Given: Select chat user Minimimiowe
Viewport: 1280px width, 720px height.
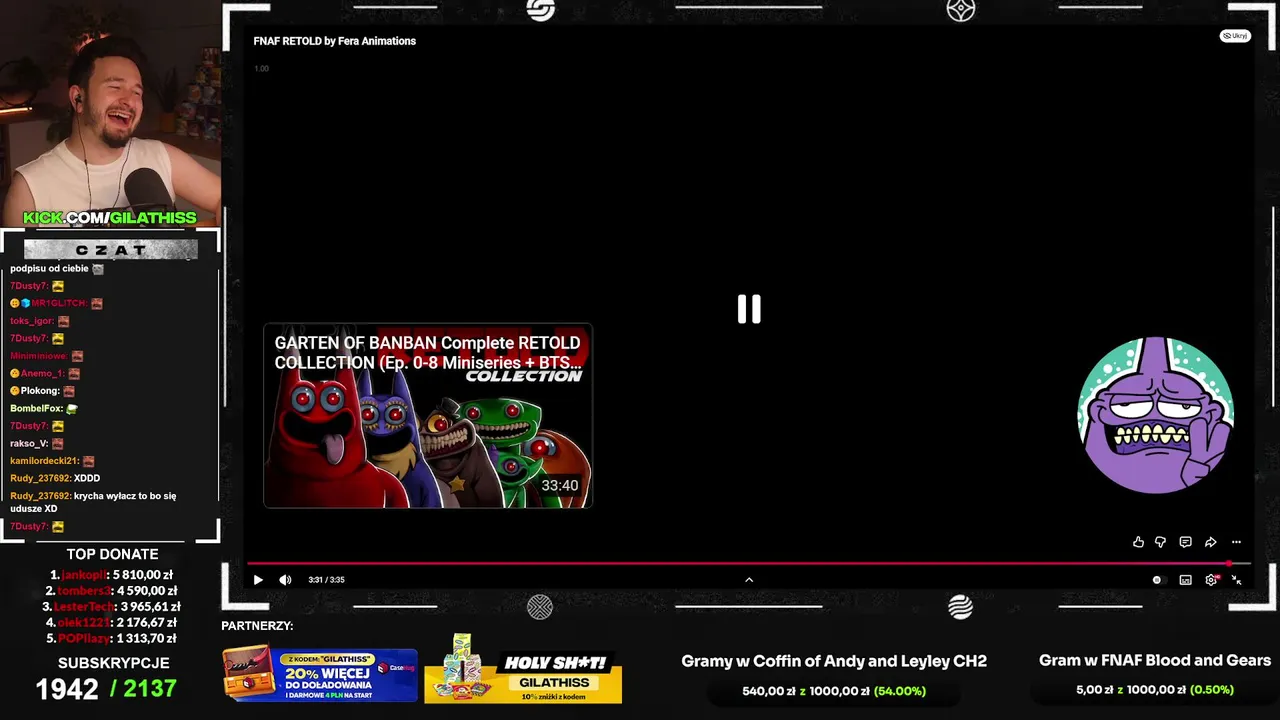Looking at the screenshot, I should (39, 356).
